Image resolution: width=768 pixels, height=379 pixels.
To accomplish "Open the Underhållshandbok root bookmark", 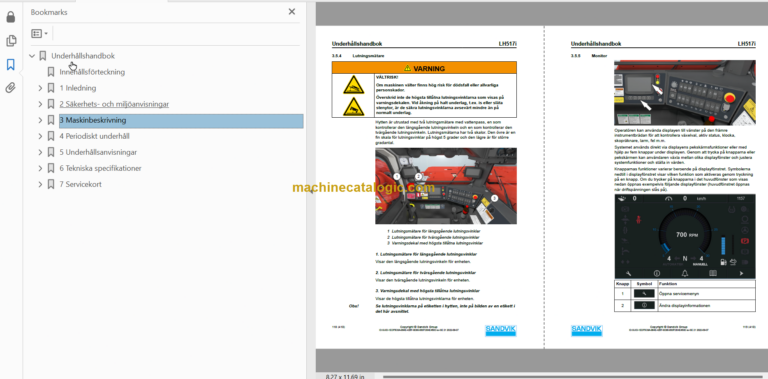I will coord(83,56).
